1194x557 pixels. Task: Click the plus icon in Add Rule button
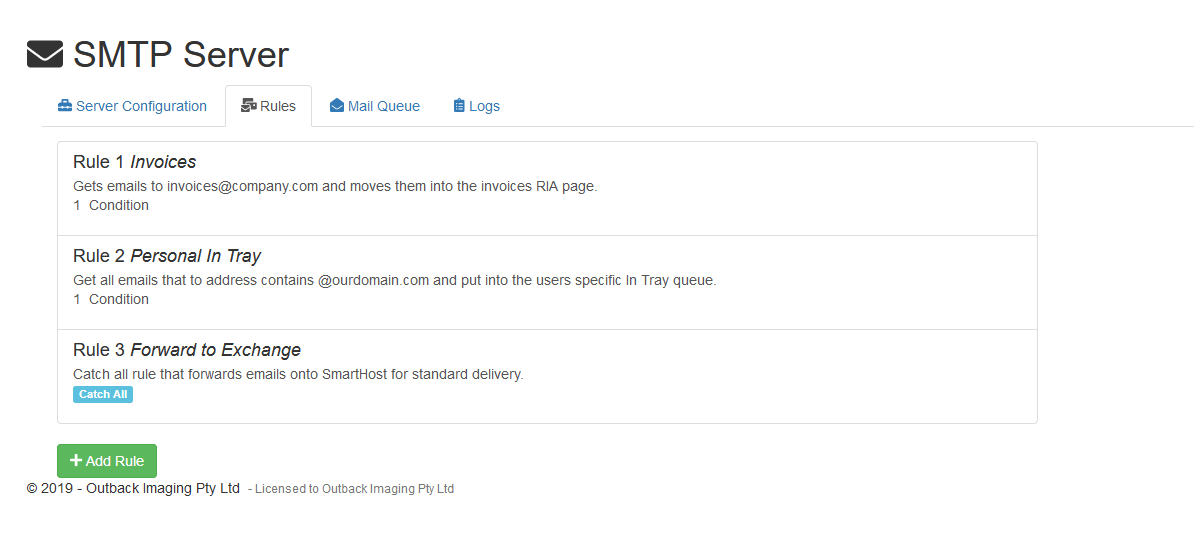click(76, 461)
